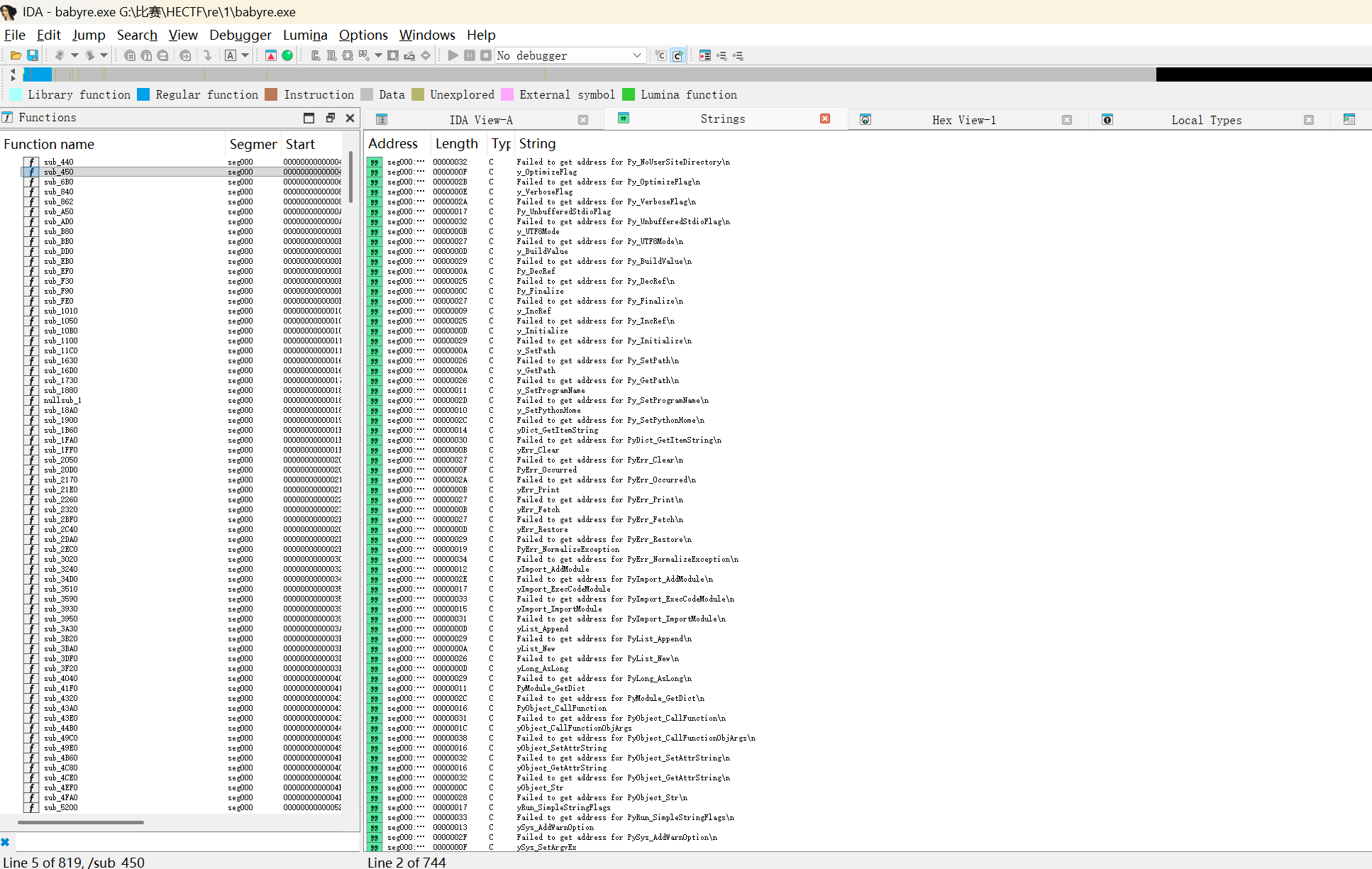Sort functions by clicking the Function name header

tap(49, 144)
